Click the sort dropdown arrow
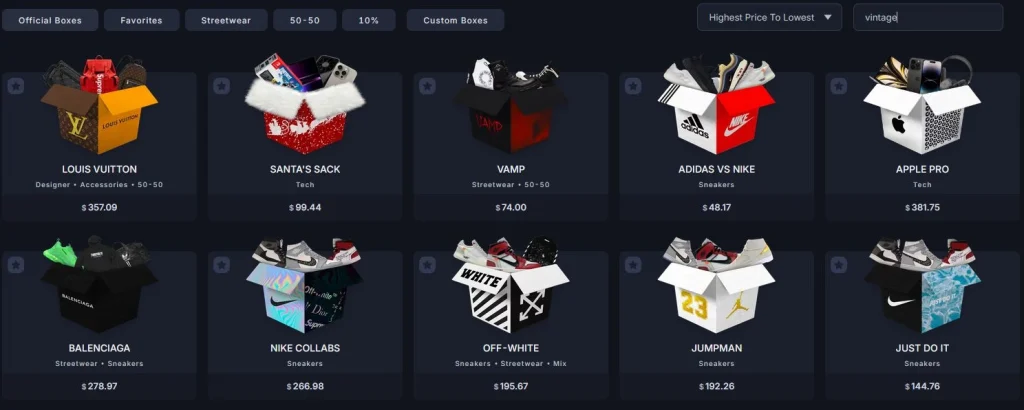The image size is (1024, 410). (x=828, y=18)
